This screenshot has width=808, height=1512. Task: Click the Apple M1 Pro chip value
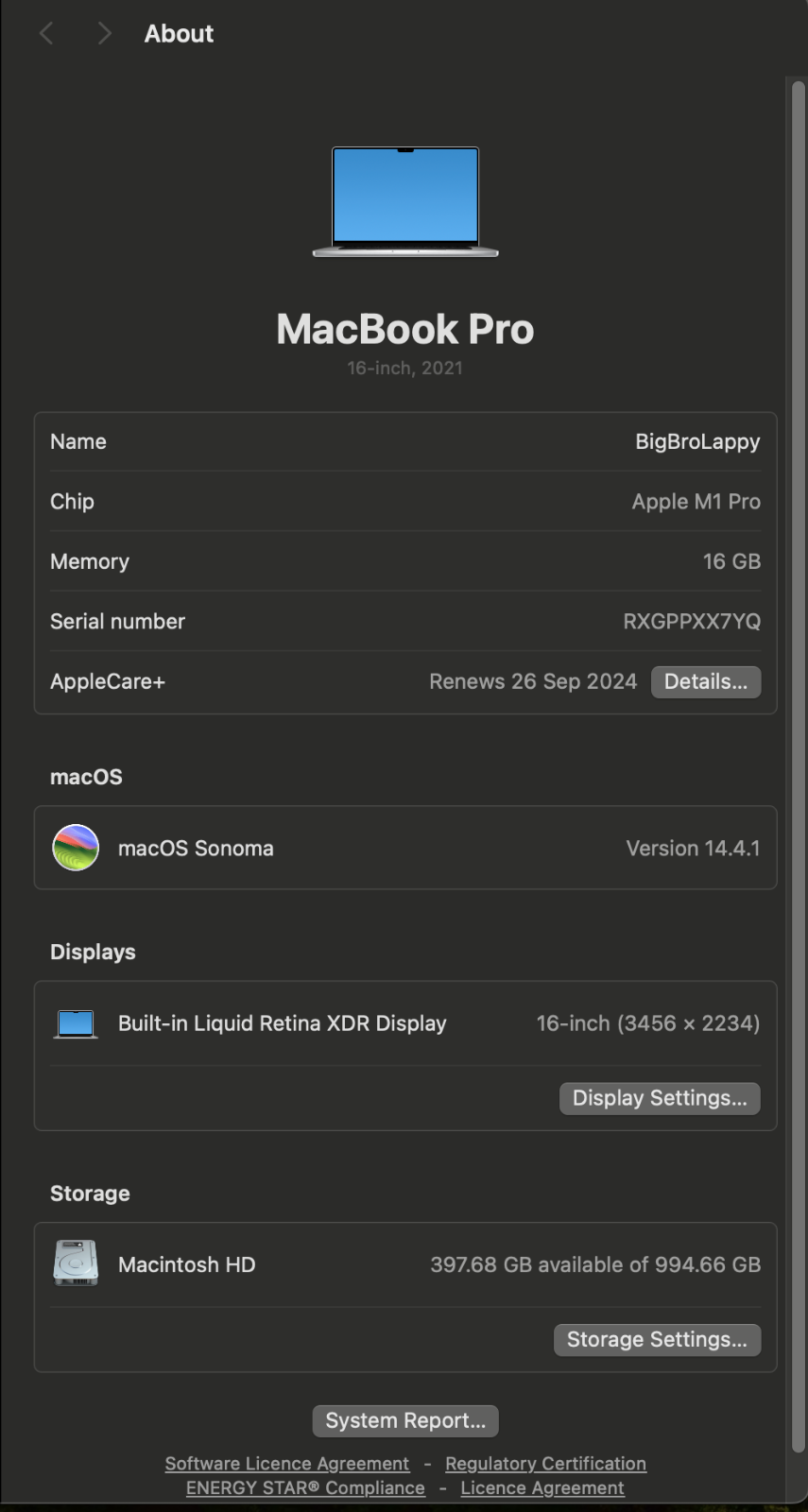point(696,502)
